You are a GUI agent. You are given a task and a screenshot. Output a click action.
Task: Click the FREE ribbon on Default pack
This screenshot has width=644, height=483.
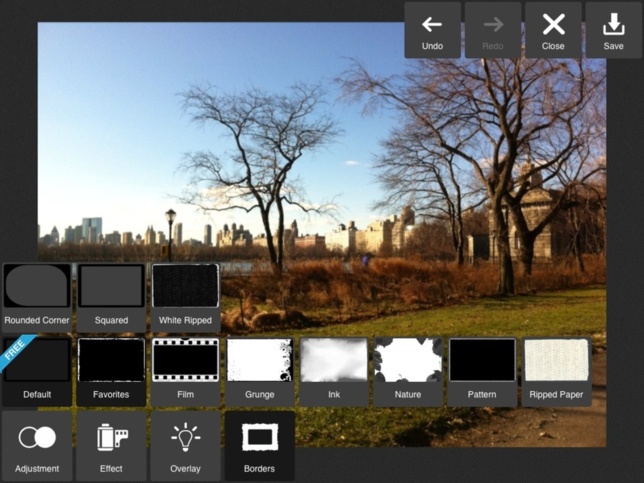(16, 352)
